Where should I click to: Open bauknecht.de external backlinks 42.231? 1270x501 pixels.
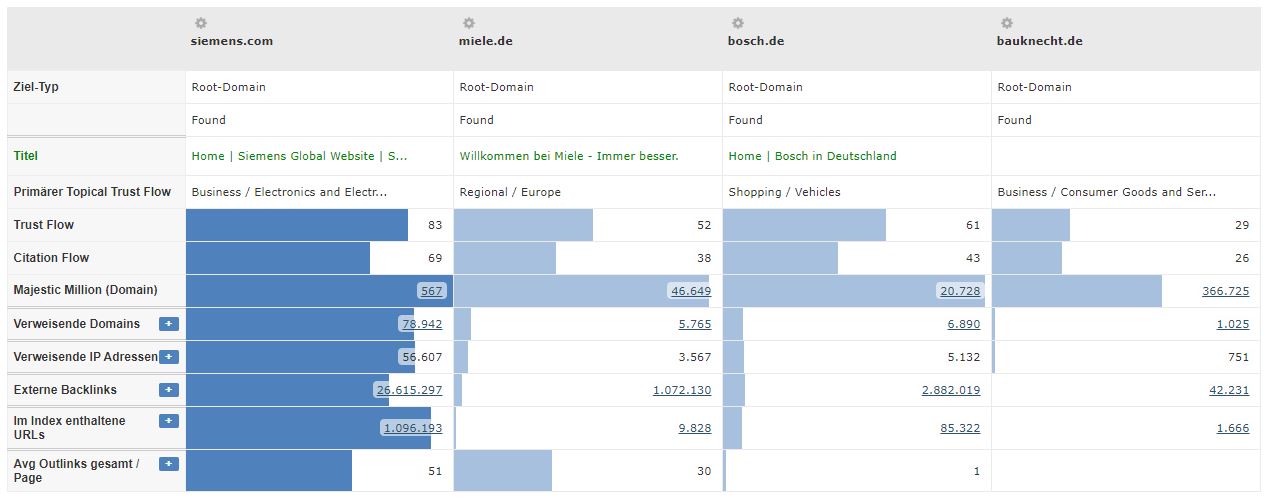[x=1229, y=390]
